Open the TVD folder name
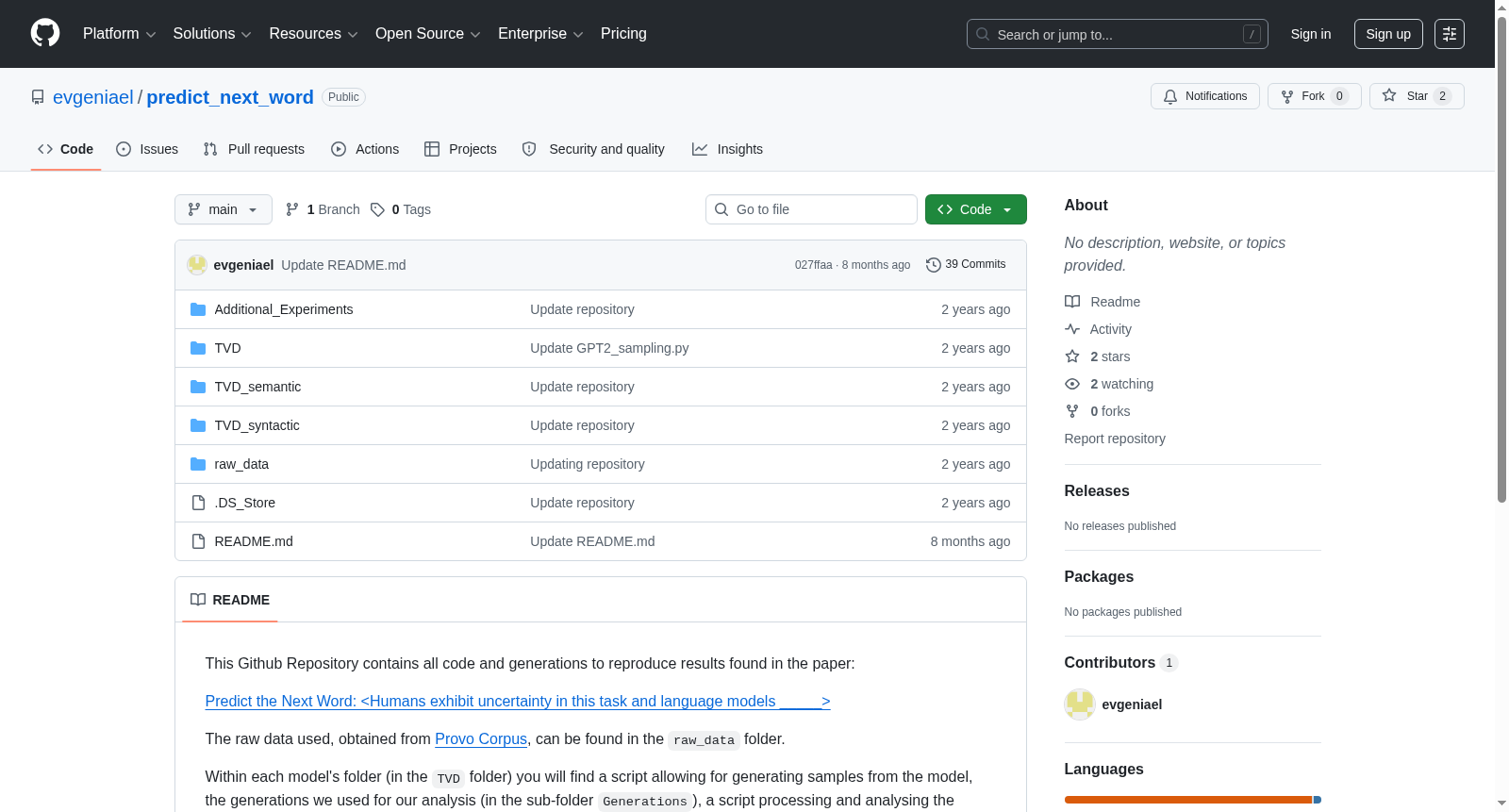 click(227, 348)
